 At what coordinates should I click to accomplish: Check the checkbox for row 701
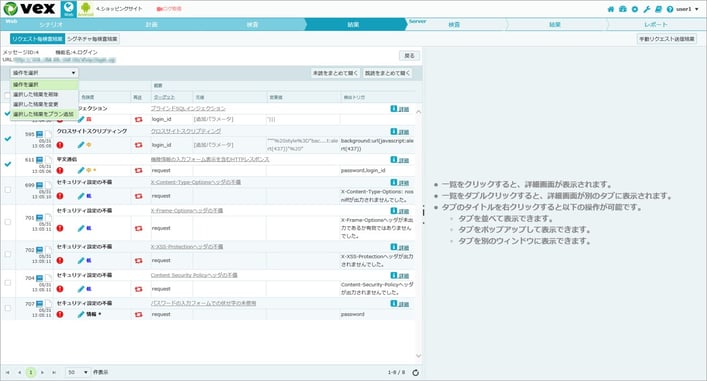tap(8, 222)
